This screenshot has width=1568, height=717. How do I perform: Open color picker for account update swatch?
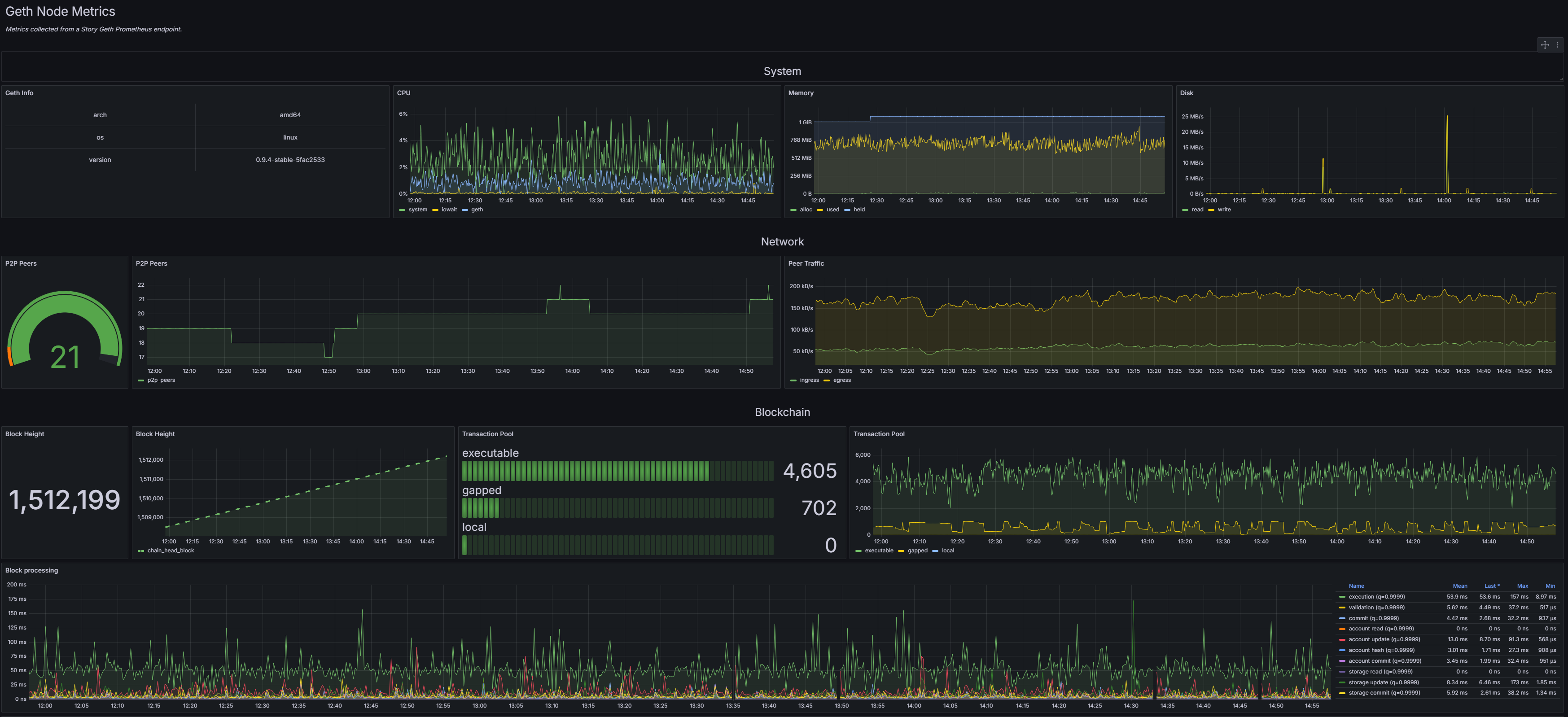tap(1341, 640)
